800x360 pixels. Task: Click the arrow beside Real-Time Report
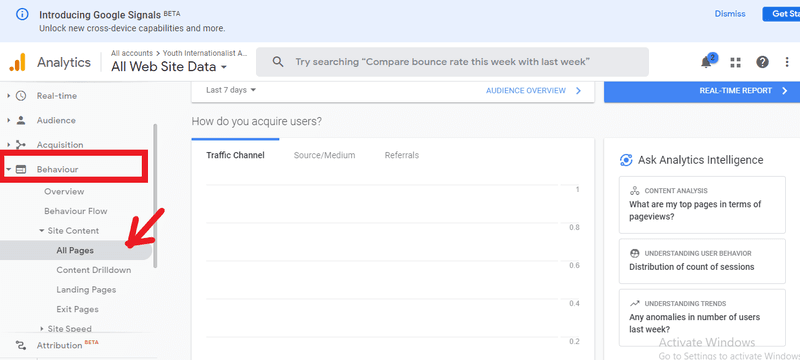785,91
